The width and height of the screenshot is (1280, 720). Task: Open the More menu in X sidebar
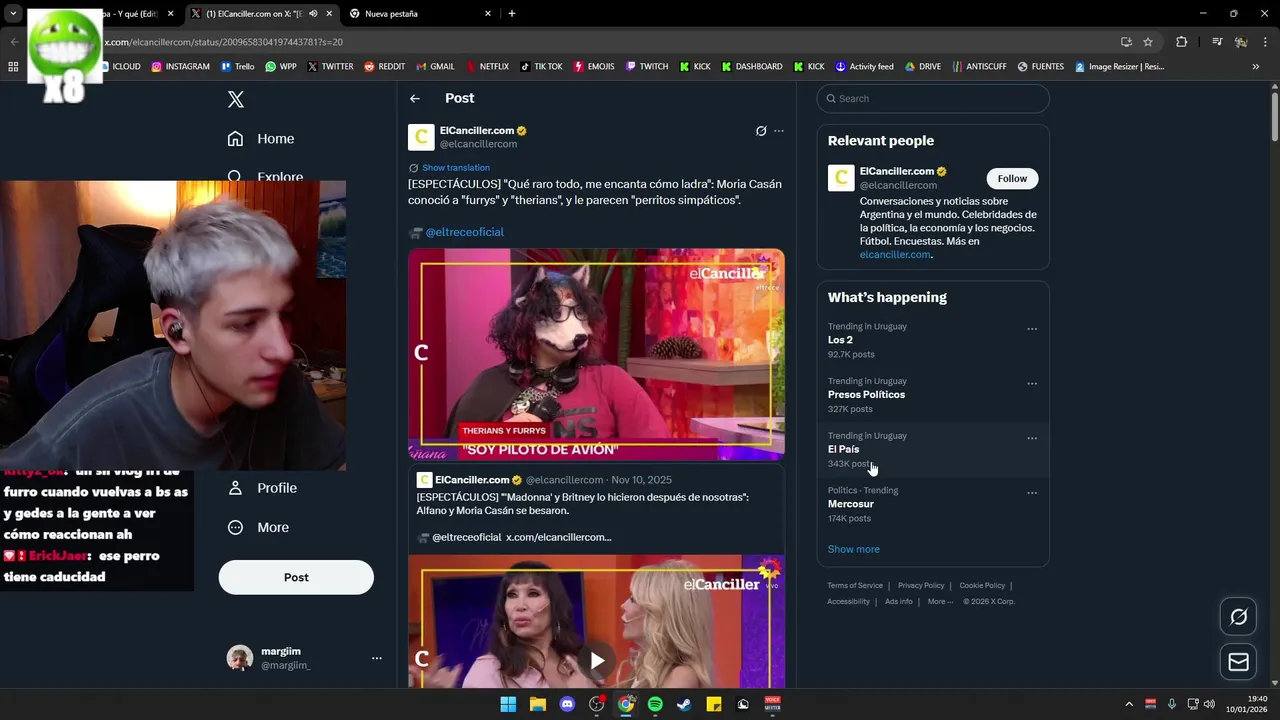(258, 527)
